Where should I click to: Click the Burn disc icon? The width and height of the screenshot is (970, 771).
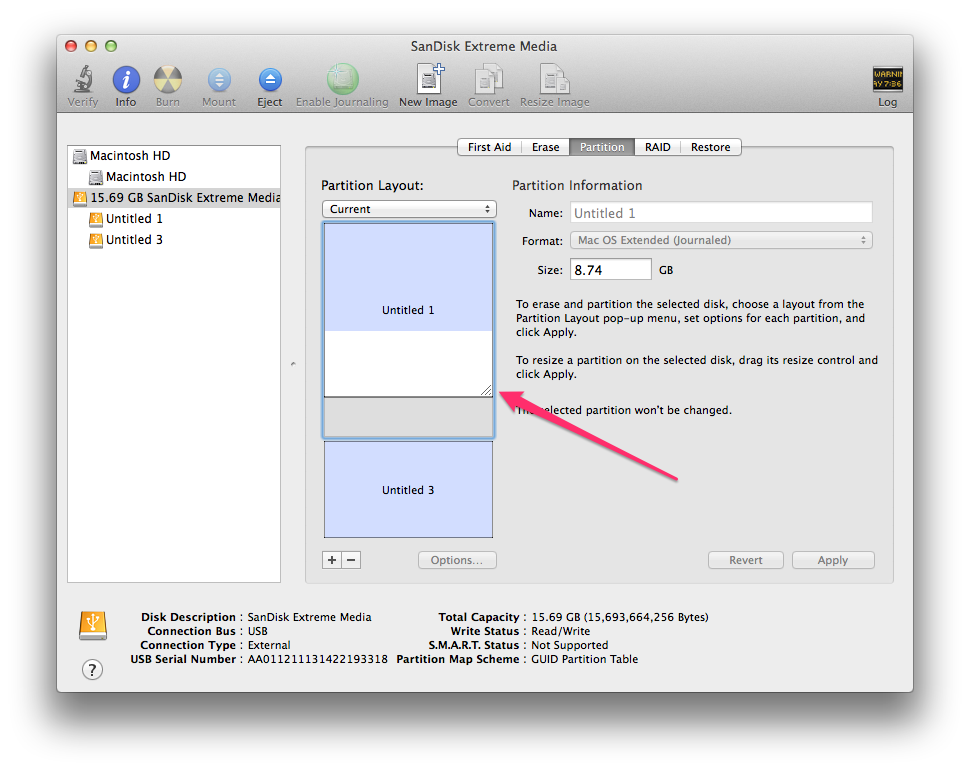click(x=168, y=80)
